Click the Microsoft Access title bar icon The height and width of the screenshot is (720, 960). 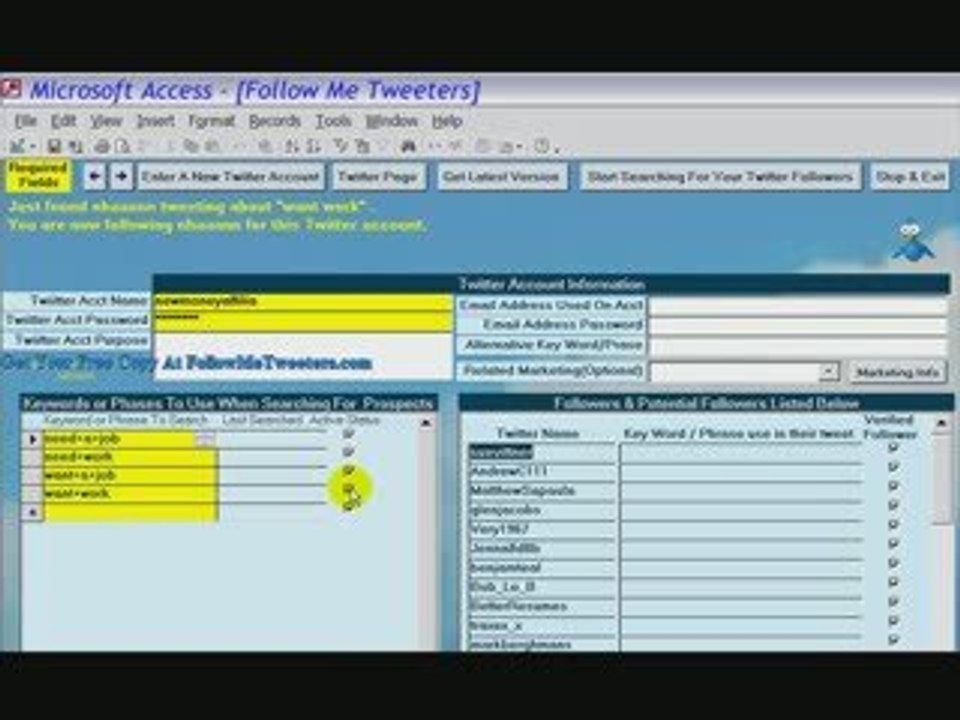coord(11,89)
